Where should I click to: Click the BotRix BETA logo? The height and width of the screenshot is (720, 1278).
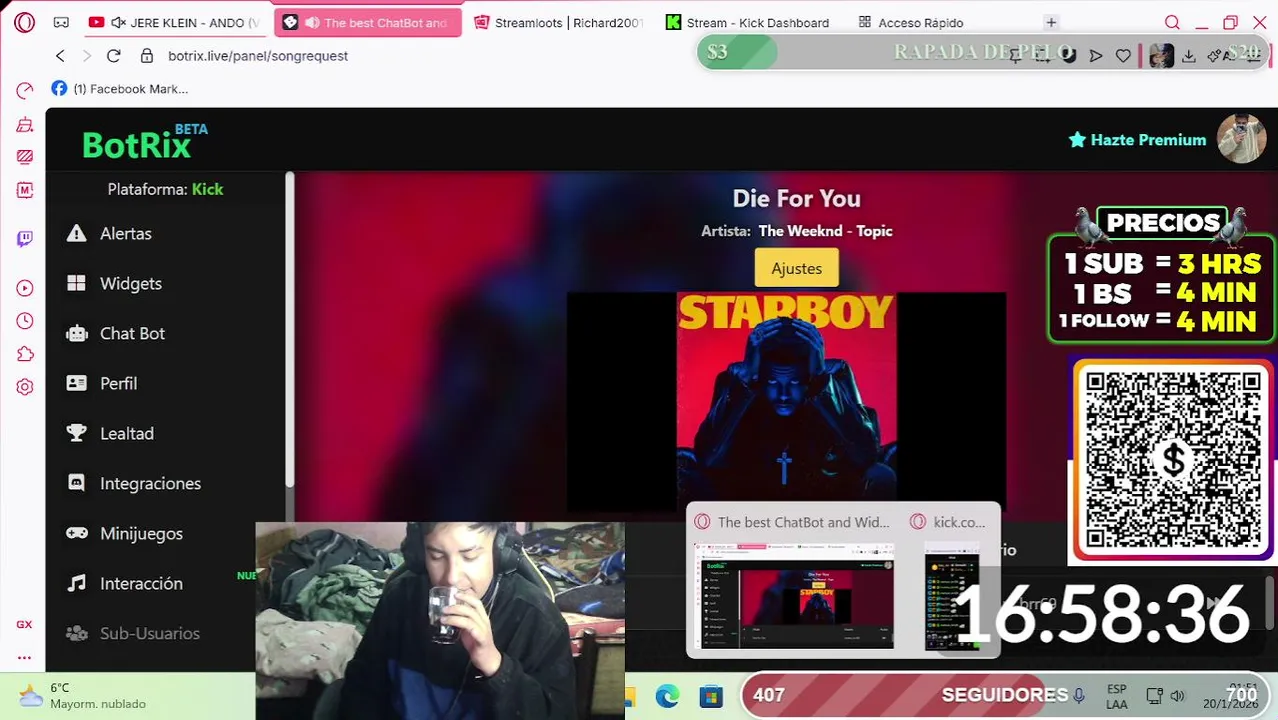pos(144,142)
